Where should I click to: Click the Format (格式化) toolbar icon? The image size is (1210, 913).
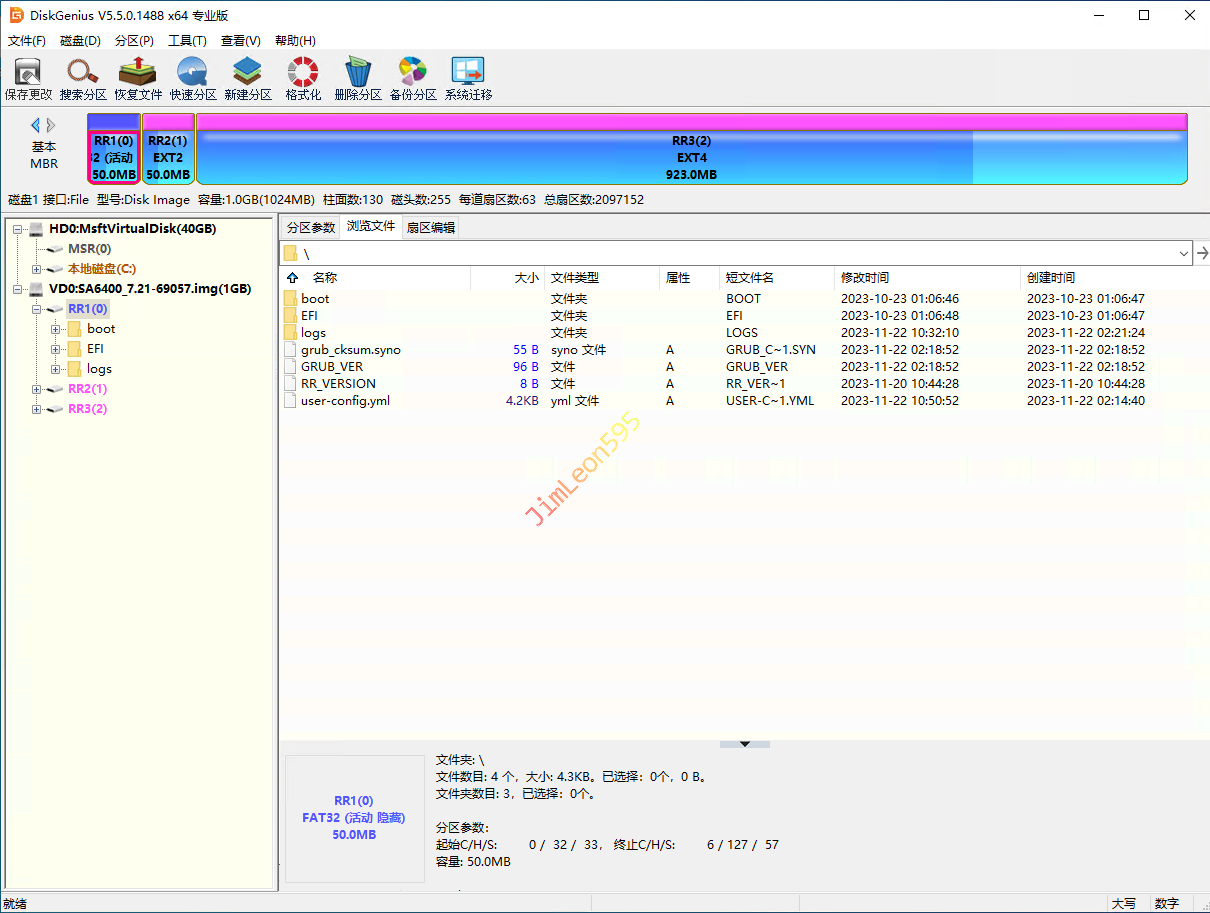(303, 79)
